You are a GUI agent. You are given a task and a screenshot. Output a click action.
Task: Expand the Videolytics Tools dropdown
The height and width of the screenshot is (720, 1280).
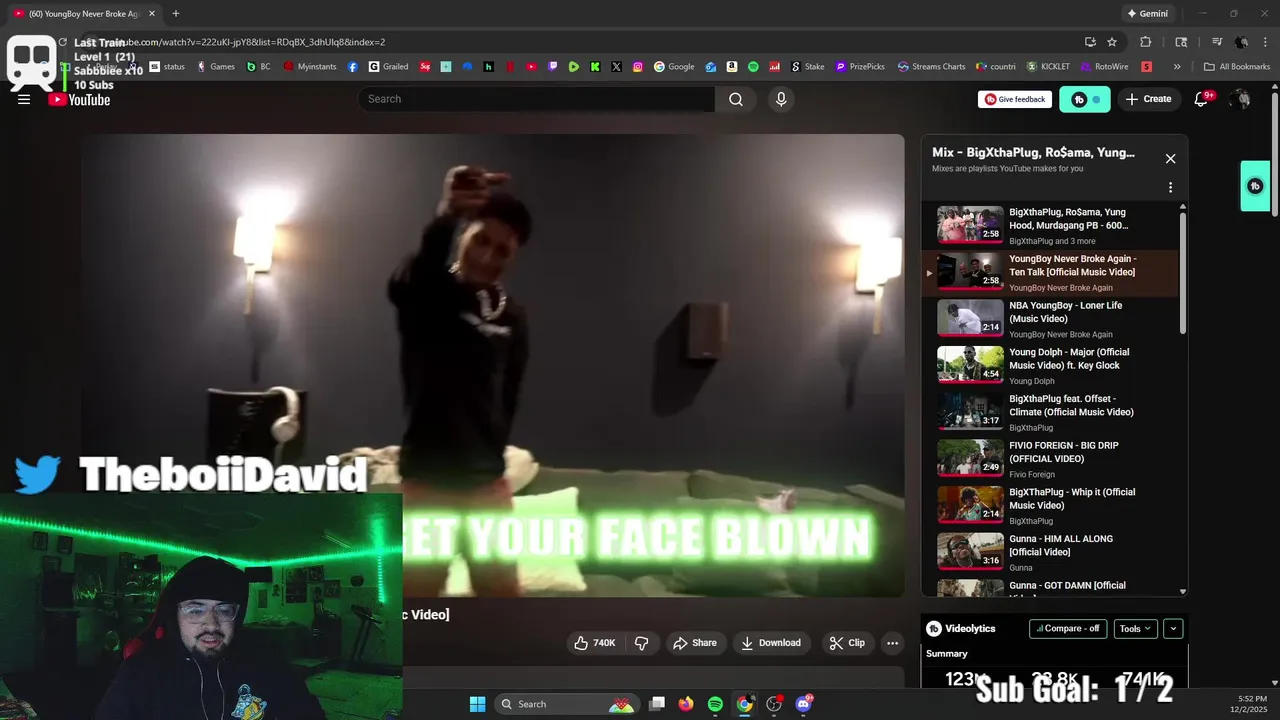(x=1135, y=629)
